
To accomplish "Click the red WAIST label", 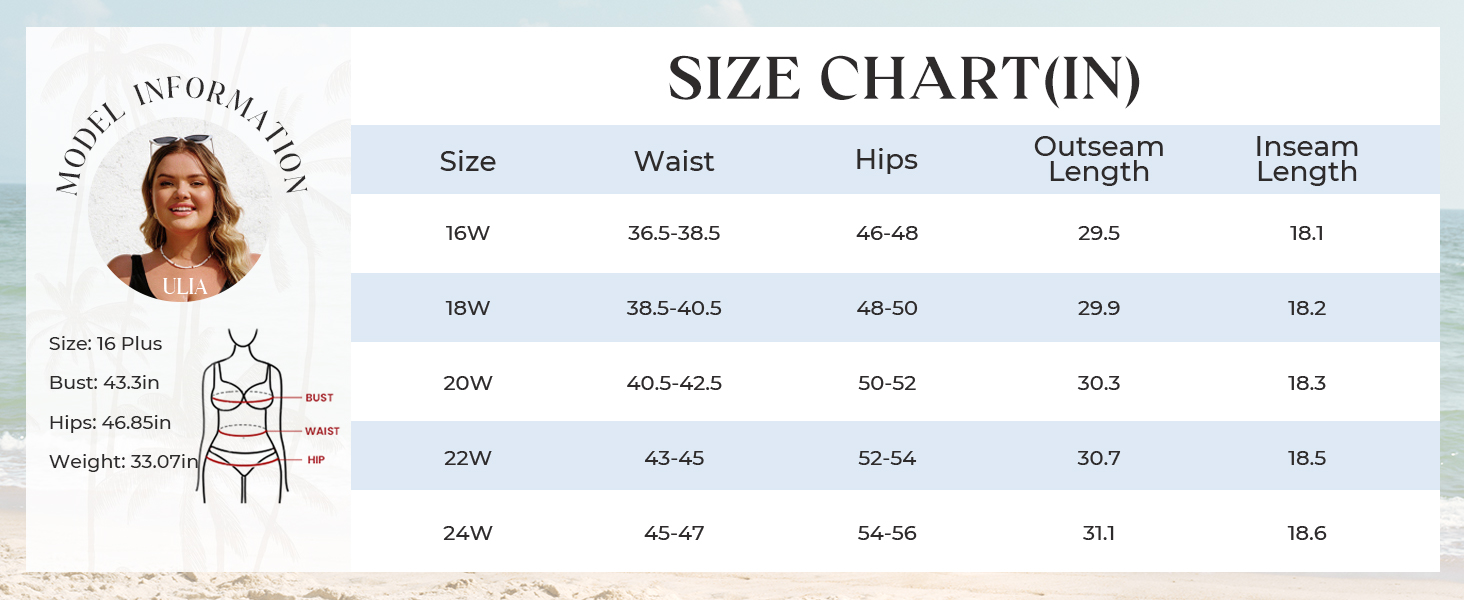I will point(322,431).
